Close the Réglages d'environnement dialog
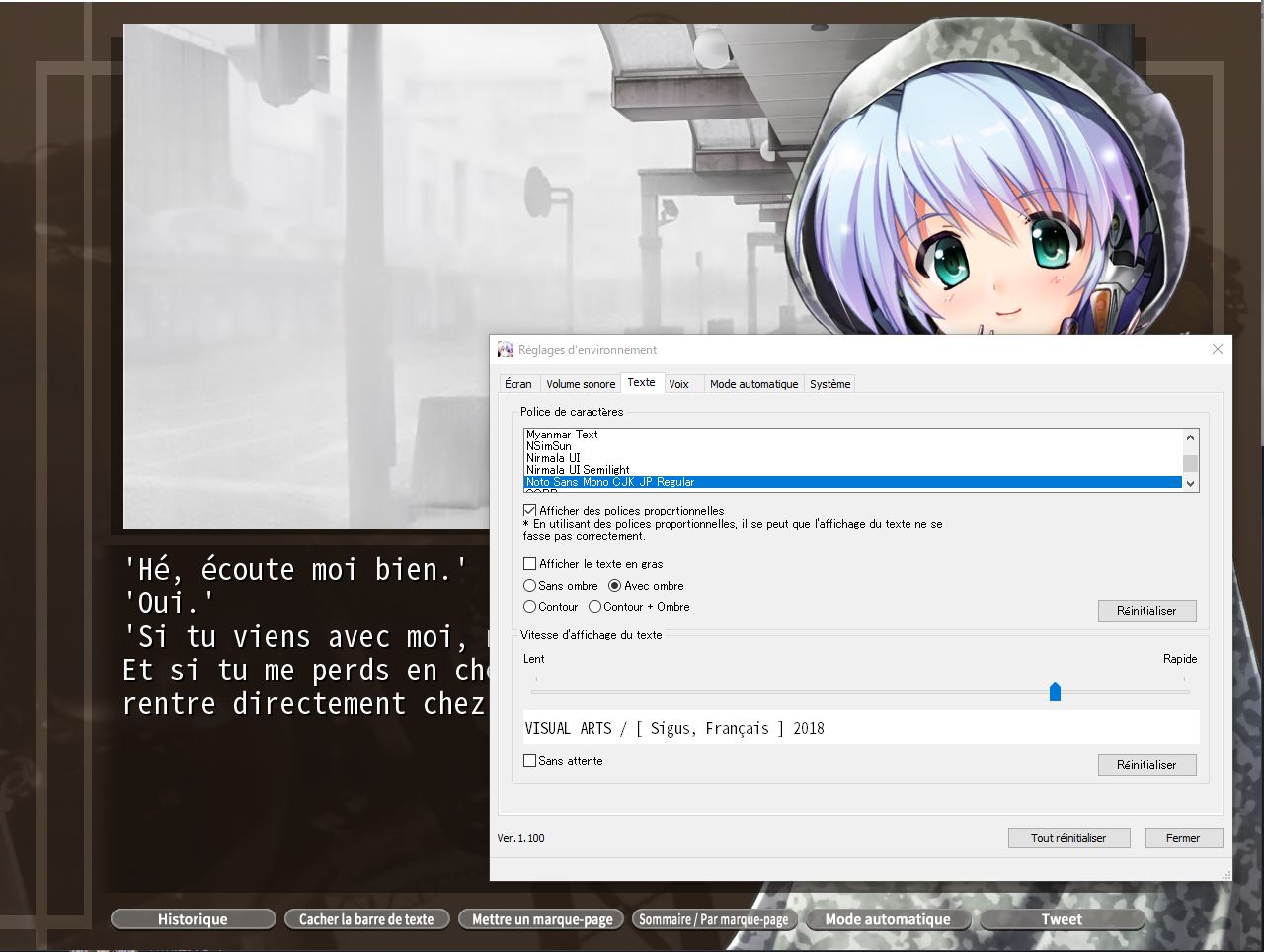1264x952 pixels. point(1218,349)
